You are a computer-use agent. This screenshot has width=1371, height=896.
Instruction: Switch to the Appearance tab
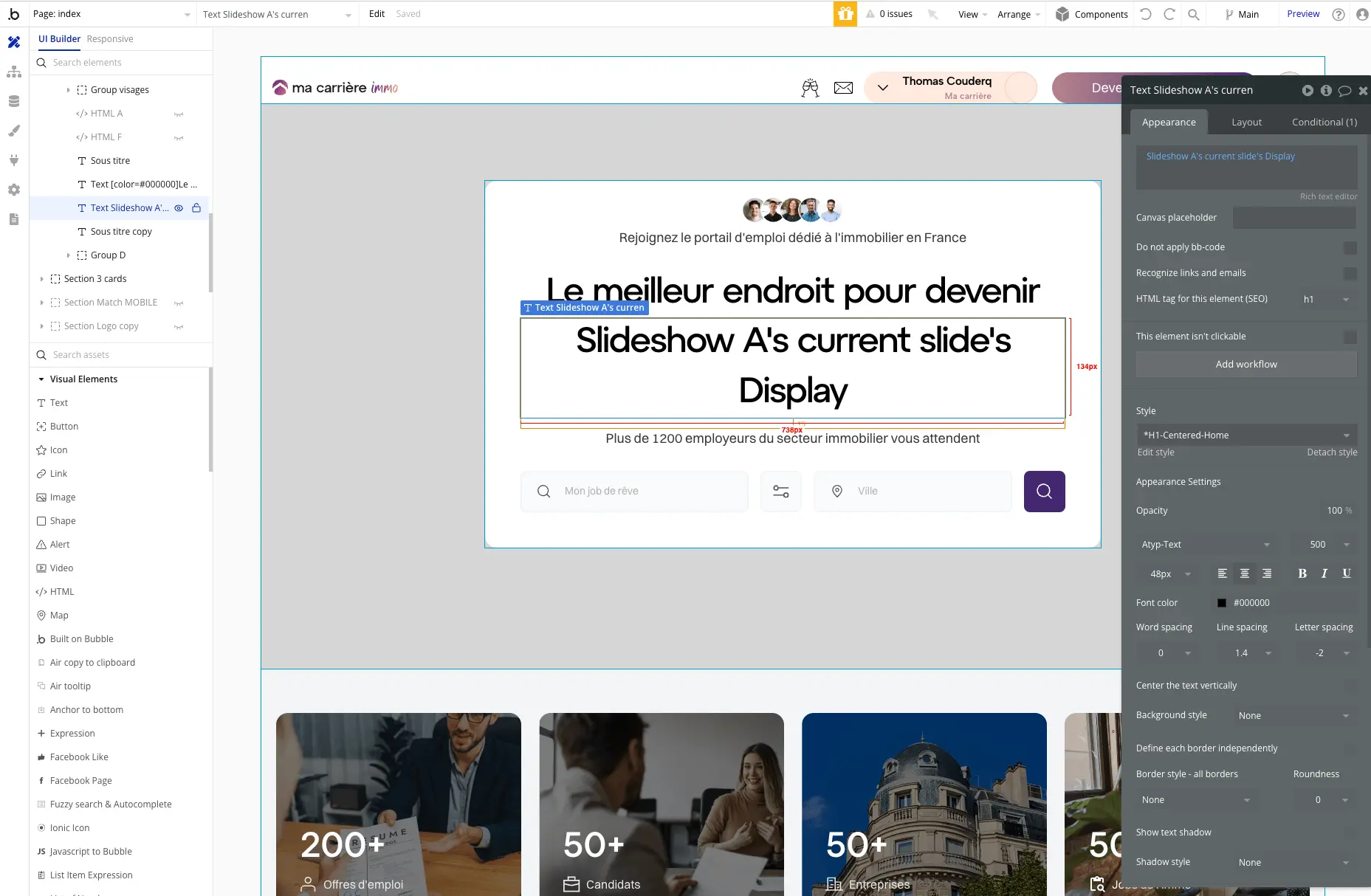coord(1169,123)
